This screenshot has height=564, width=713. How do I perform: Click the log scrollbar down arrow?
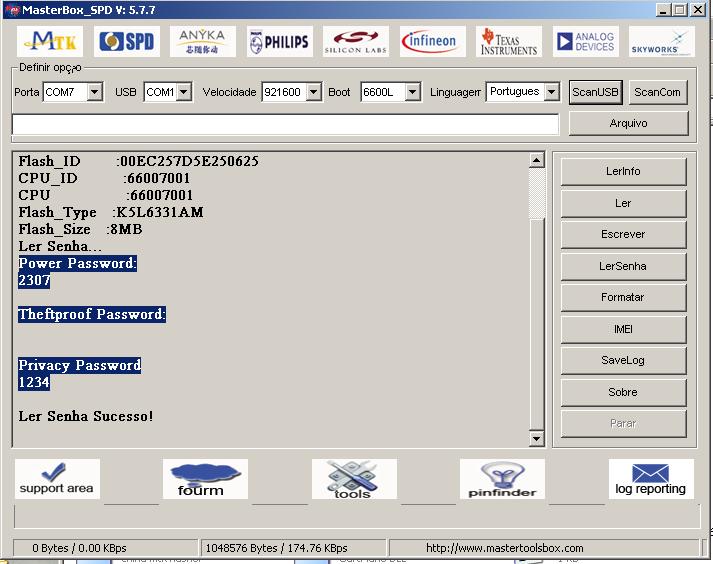coord(537,438)
